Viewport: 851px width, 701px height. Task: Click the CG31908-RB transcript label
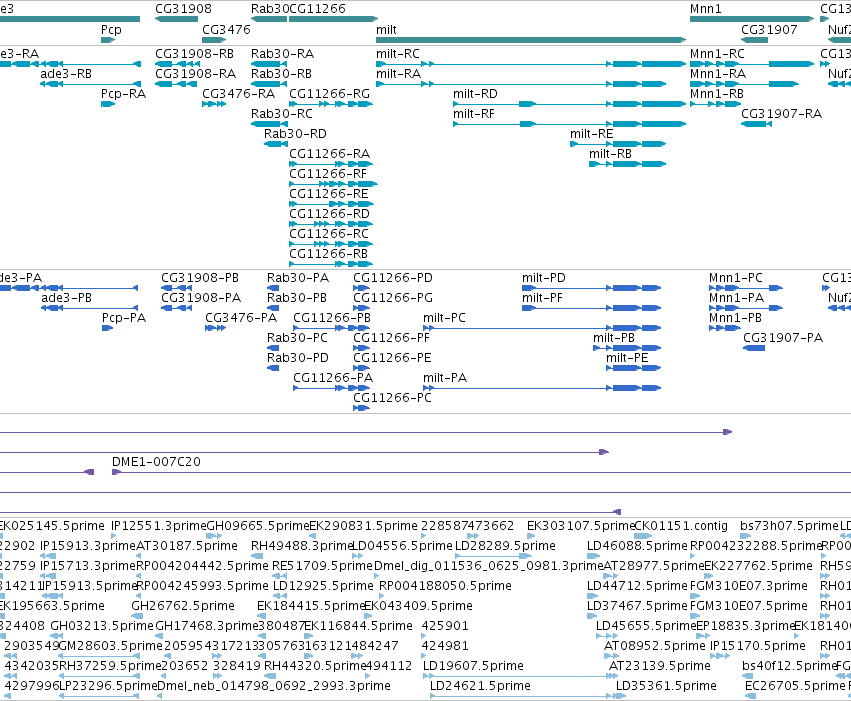point(194,54)
